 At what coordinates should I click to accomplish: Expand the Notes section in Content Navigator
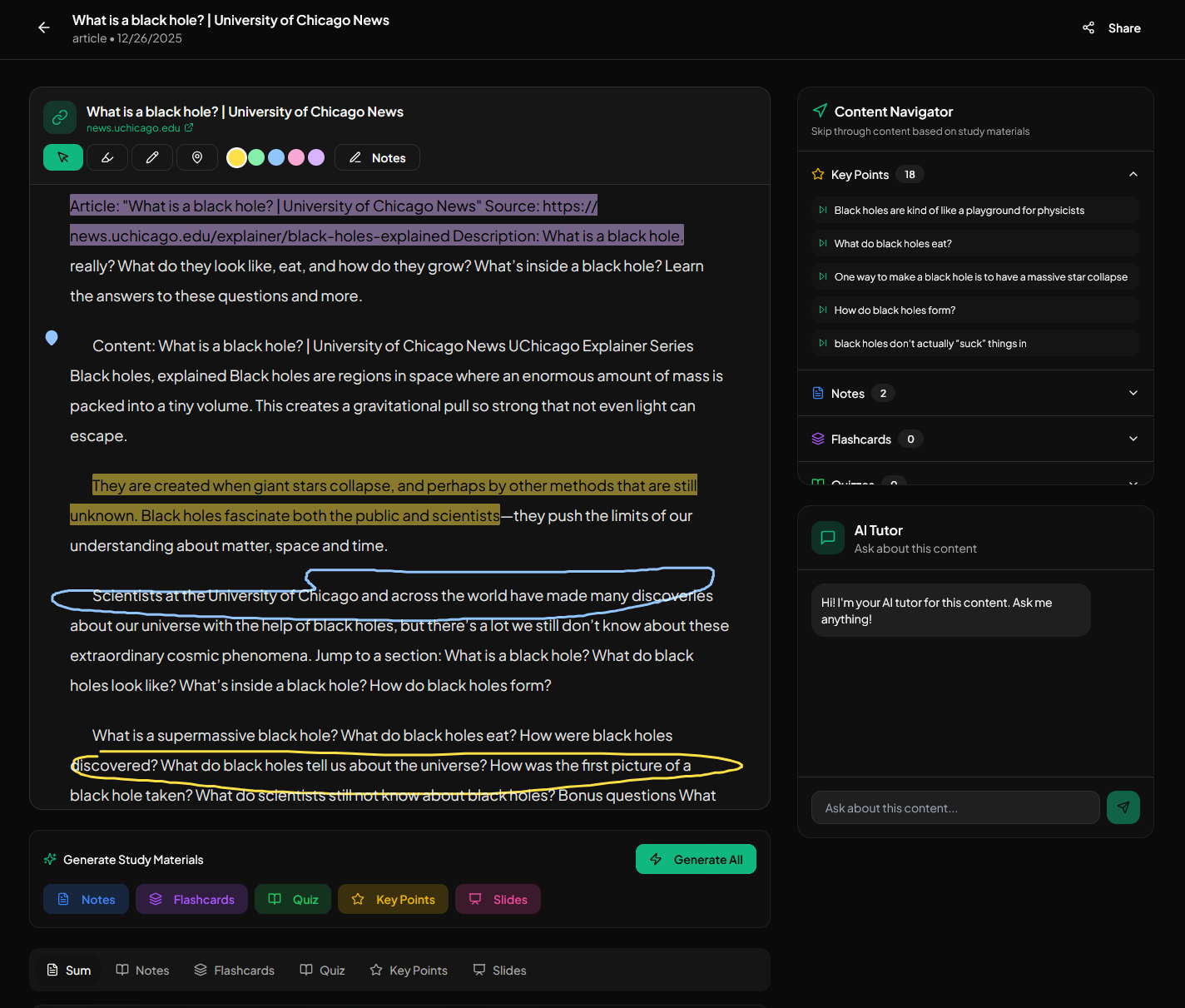click(1133, 392)
